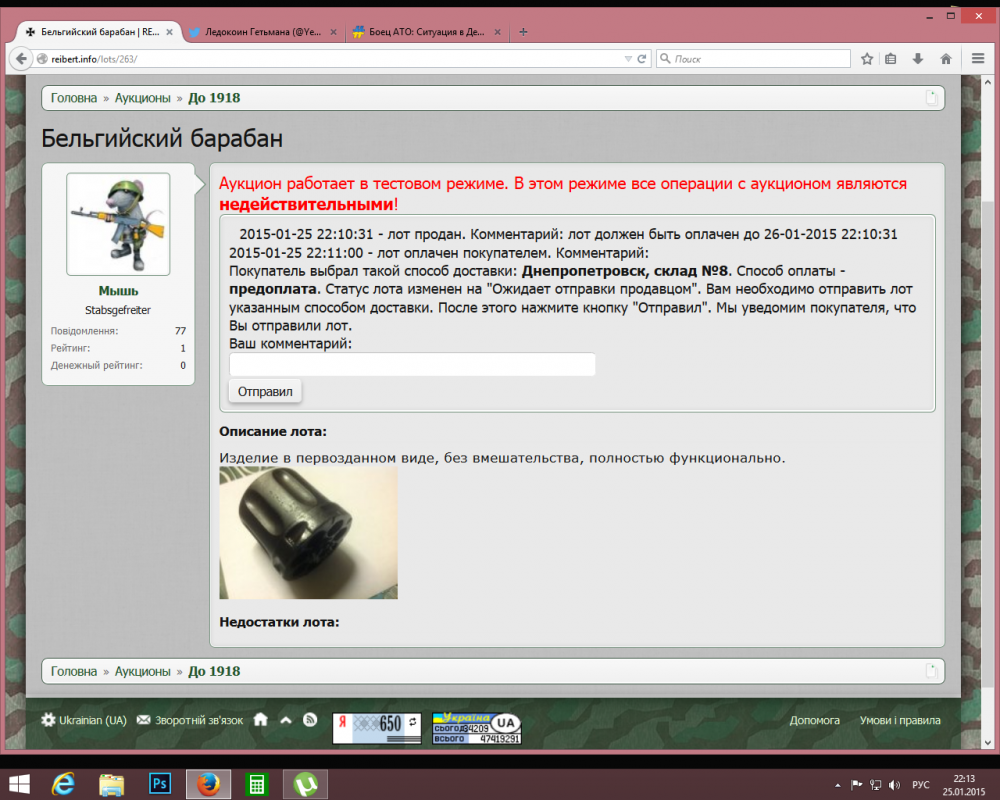Viewport: 1000px width, 800px height.
Task: Open volume speaker tray icon
Action: click(894, 785)
